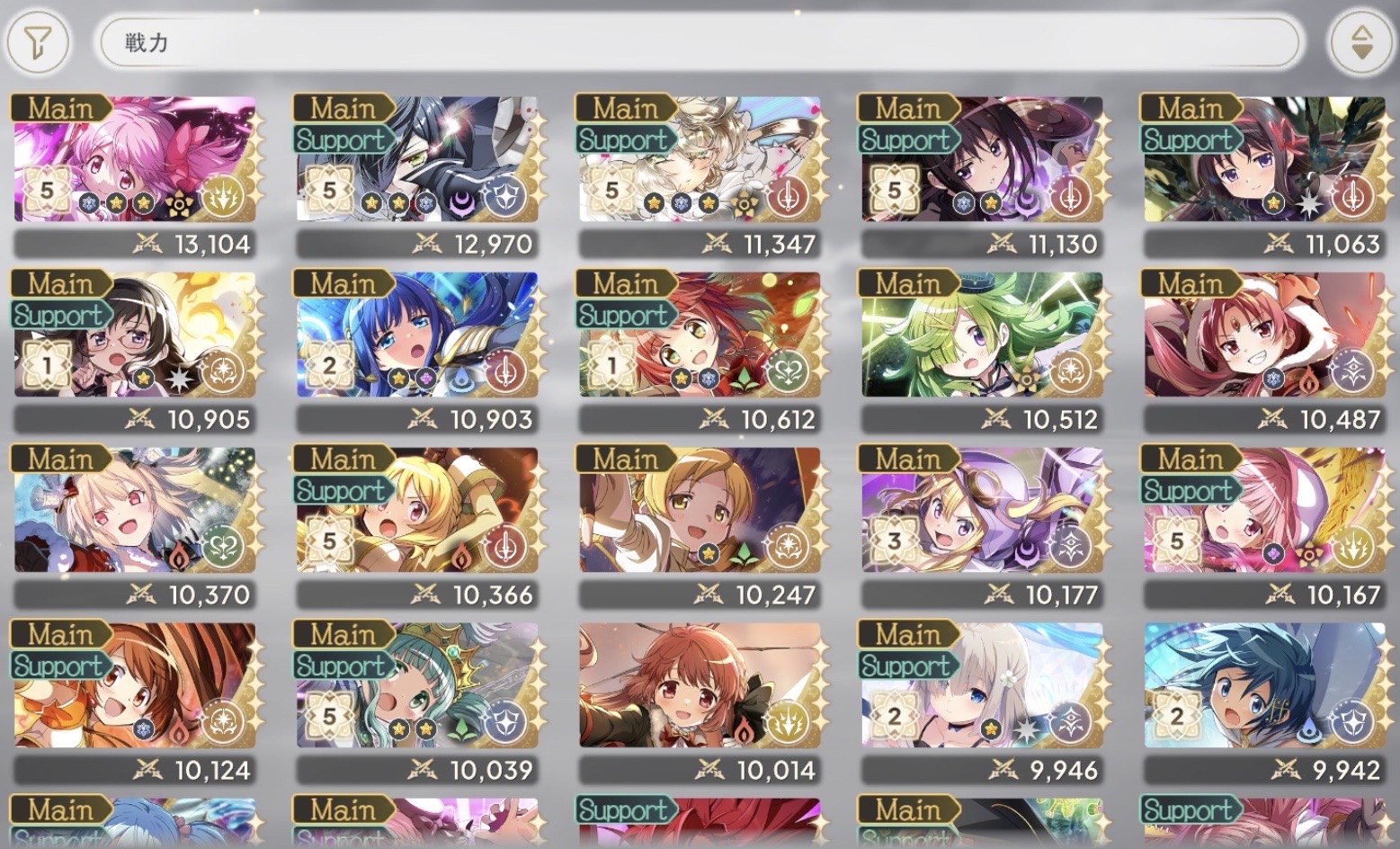This screenshot has width=1400, height=849.
Task: Click the sword role icon on 11,347 card
Action: coord(787,195)
